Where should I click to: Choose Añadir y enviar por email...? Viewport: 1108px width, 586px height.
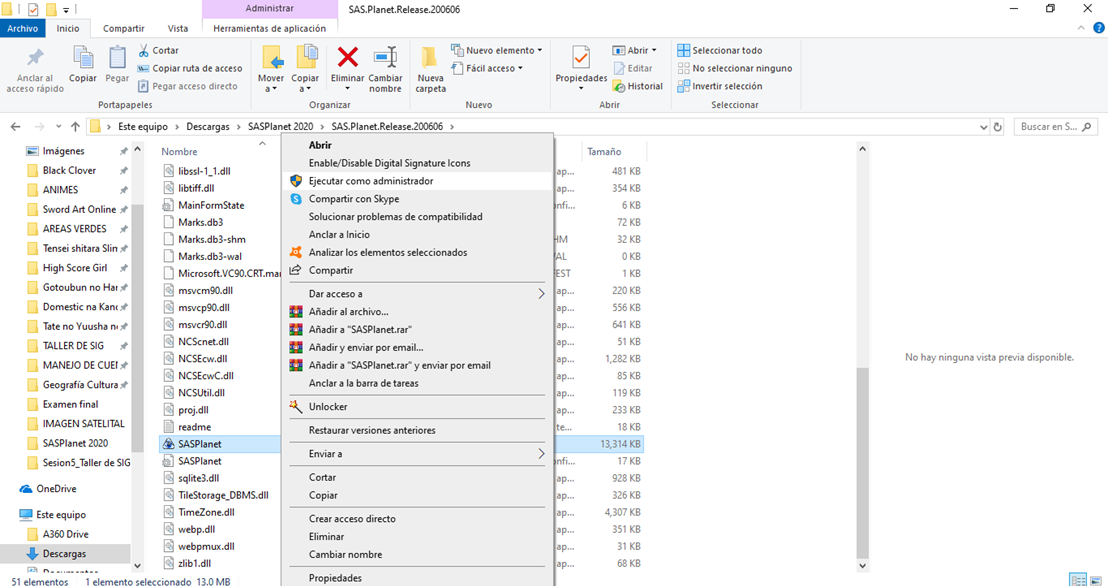417,347
